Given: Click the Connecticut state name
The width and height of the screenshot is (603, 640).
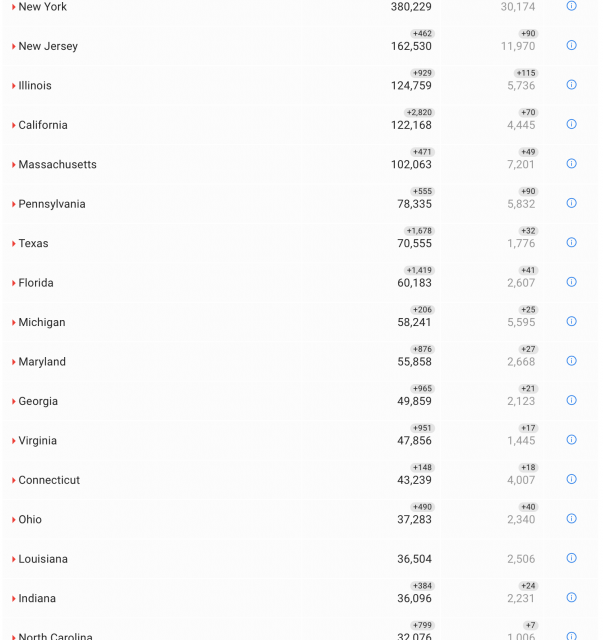Looking at the screenshot, I should tap(49, 480).
